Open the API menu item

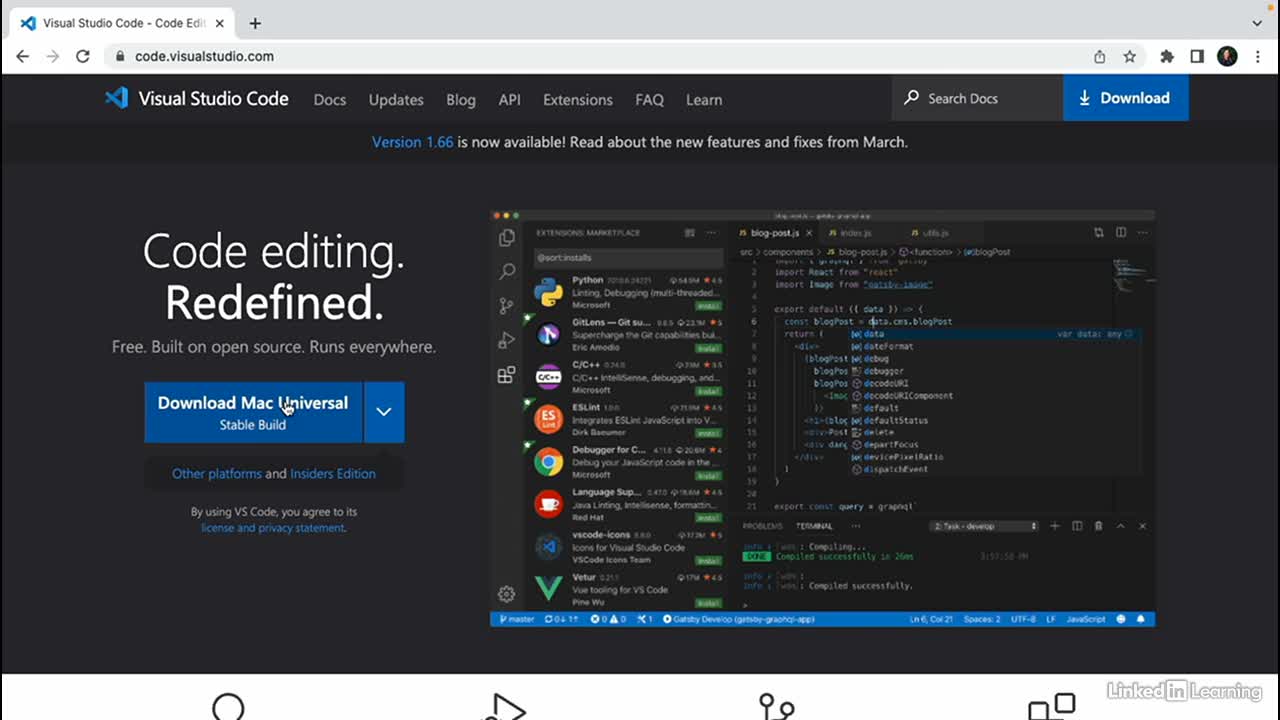pyautogui.click(x=510, y=100)
